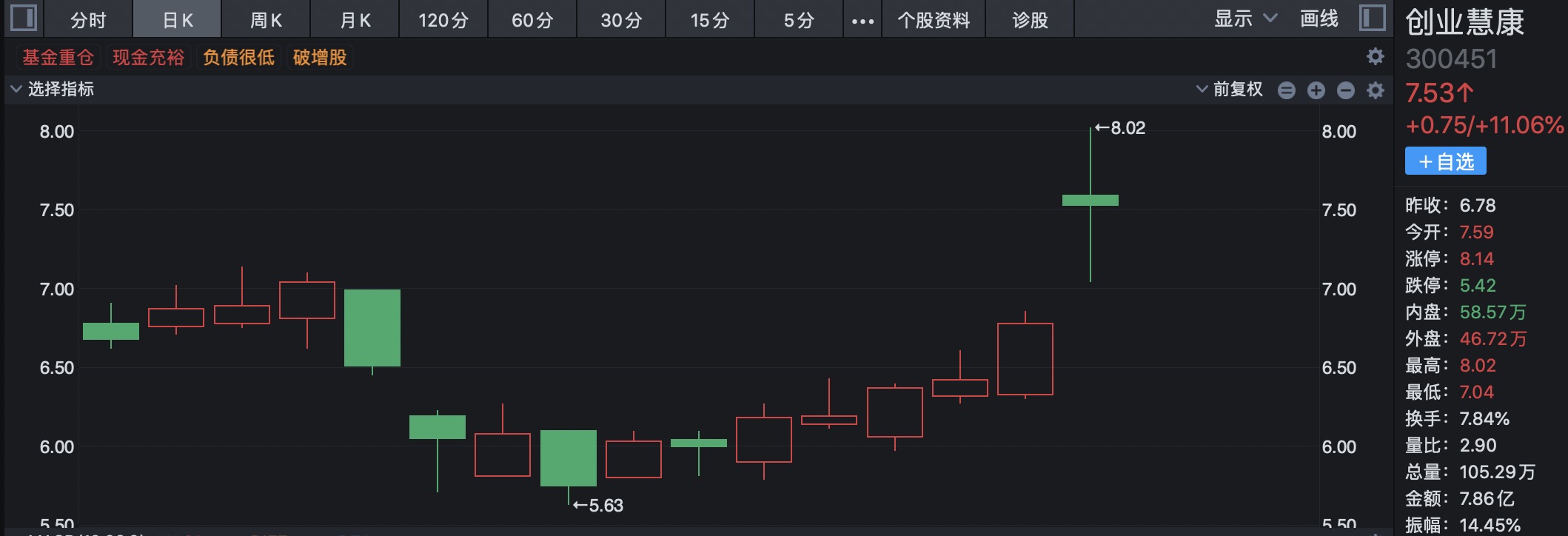
Task: Click the 振幅 14.45% value
Action: pyautogui.click(x=1490, y=525)
